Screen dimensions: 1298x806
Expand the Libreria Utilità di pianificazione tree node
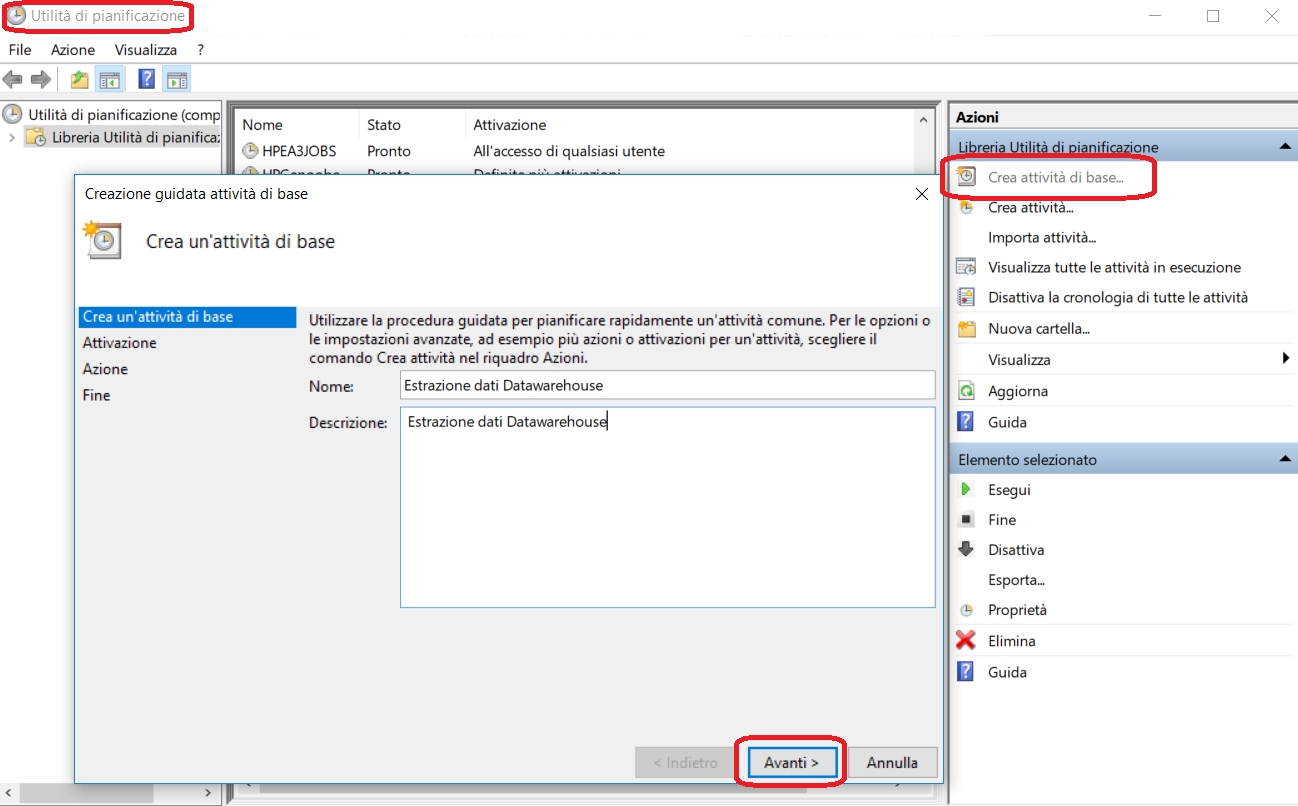point(12,137)
